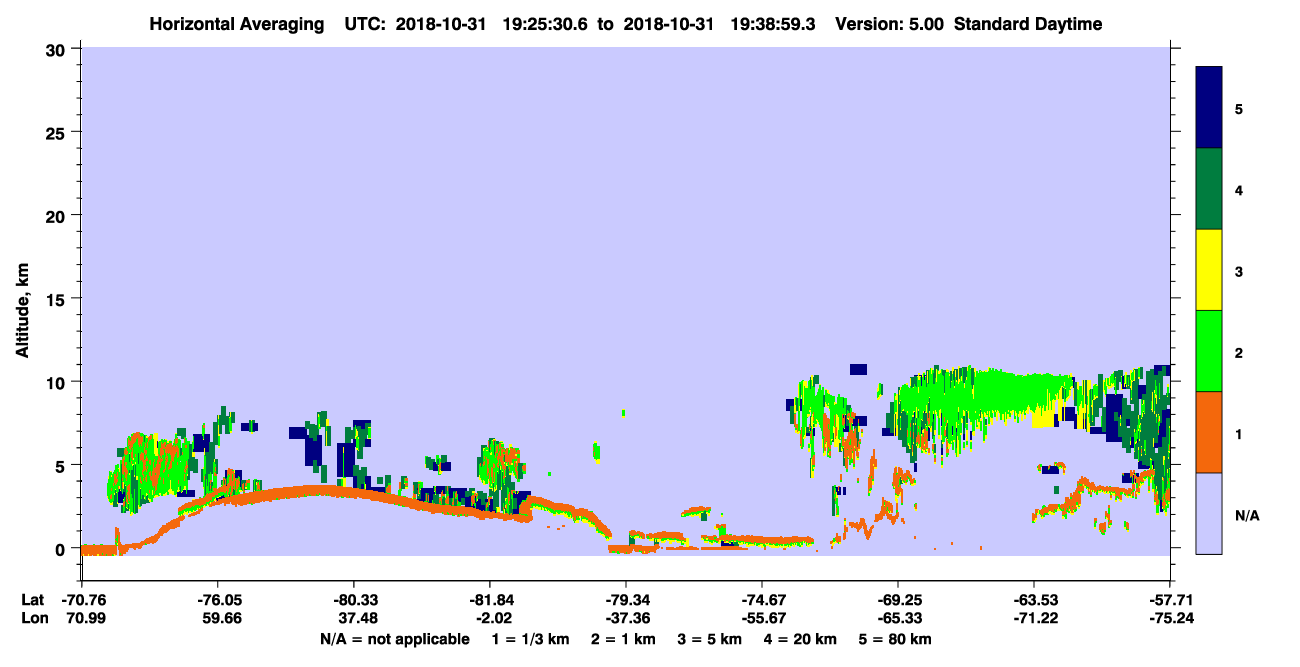This screenshot has height=667, width=1300.
Task: Click the legend text "N/A = not applicable"
Action: point(395,639)
